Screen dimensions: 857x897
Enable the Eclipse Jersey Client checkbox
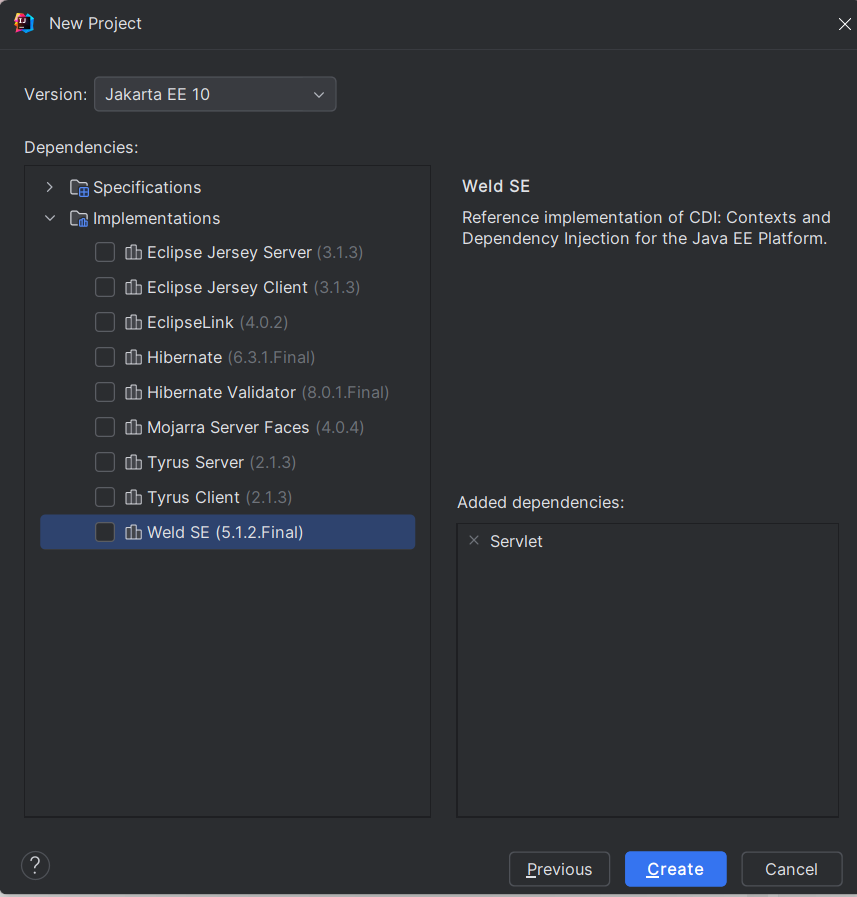click(x=105, y=287)
